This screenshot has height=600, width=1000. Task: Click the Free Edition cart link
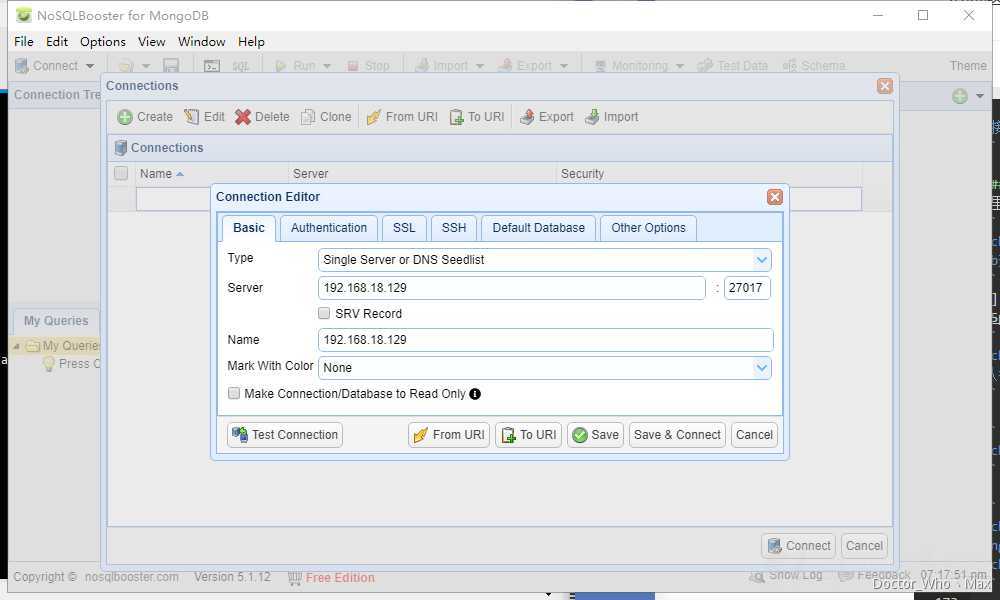332,578
